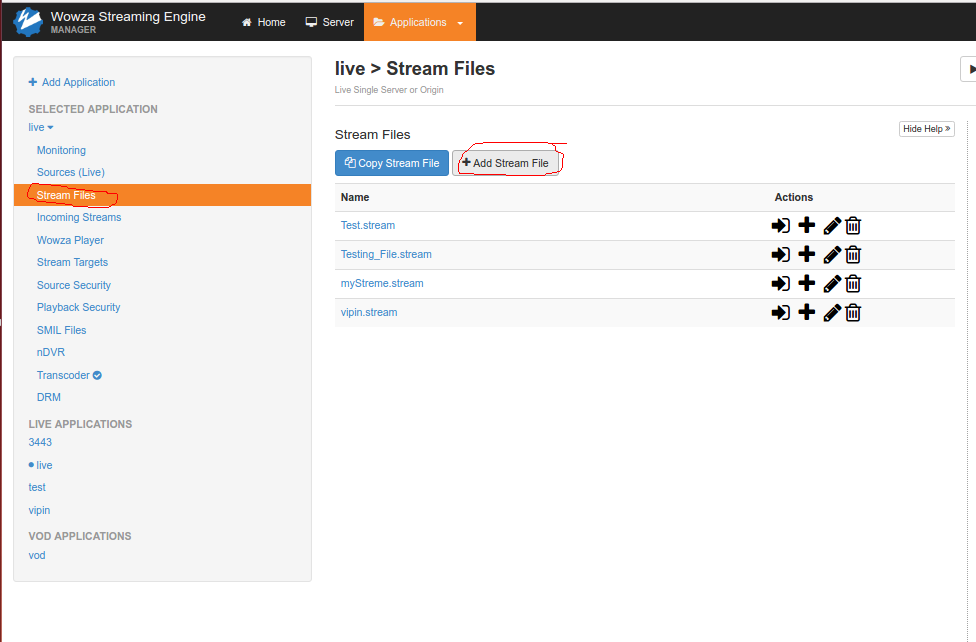Open live under Live Applications
The image size is (976, 642).
tap(44, 465)
